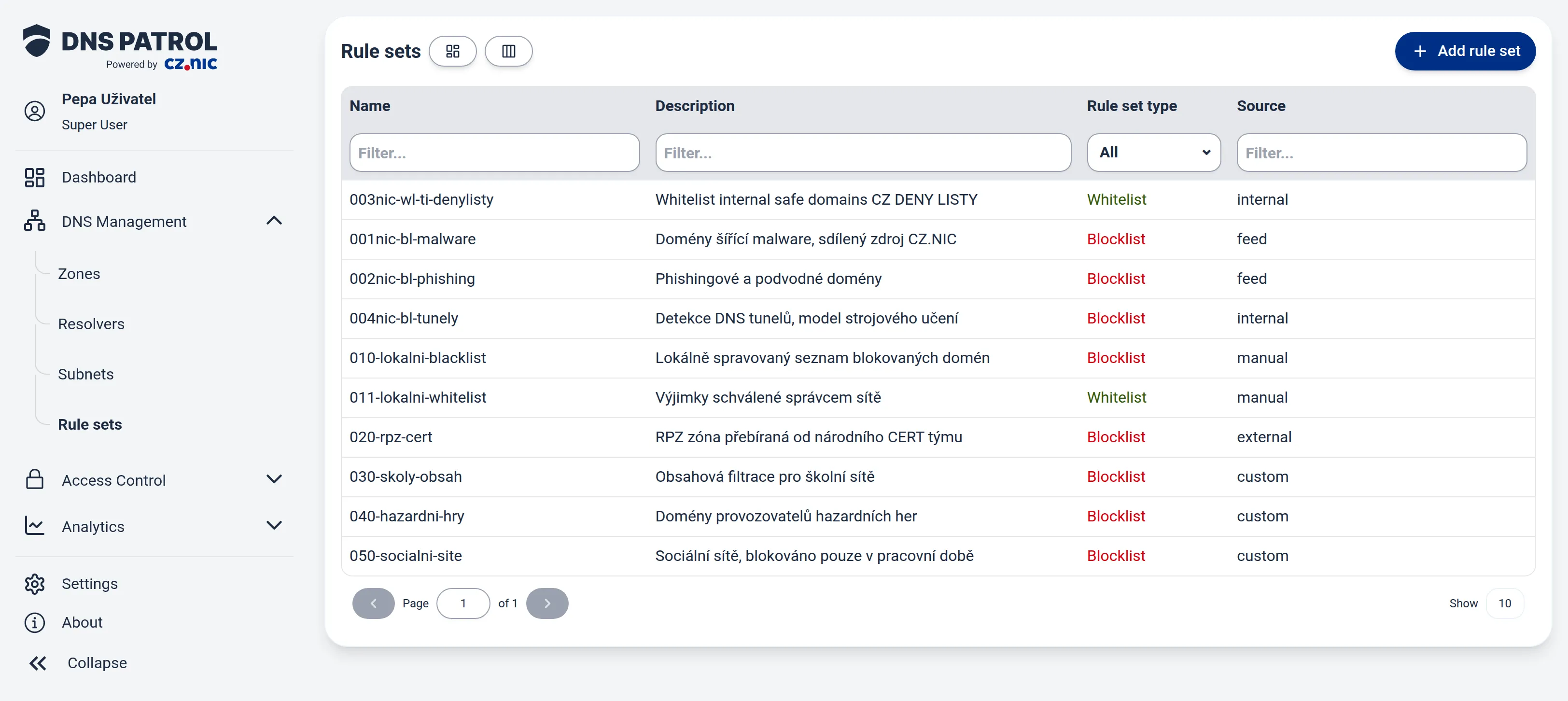Screen dimensions: 1568x701
Task: Open the Rule set type All dropdown
Action: [x=1153, y=153]
